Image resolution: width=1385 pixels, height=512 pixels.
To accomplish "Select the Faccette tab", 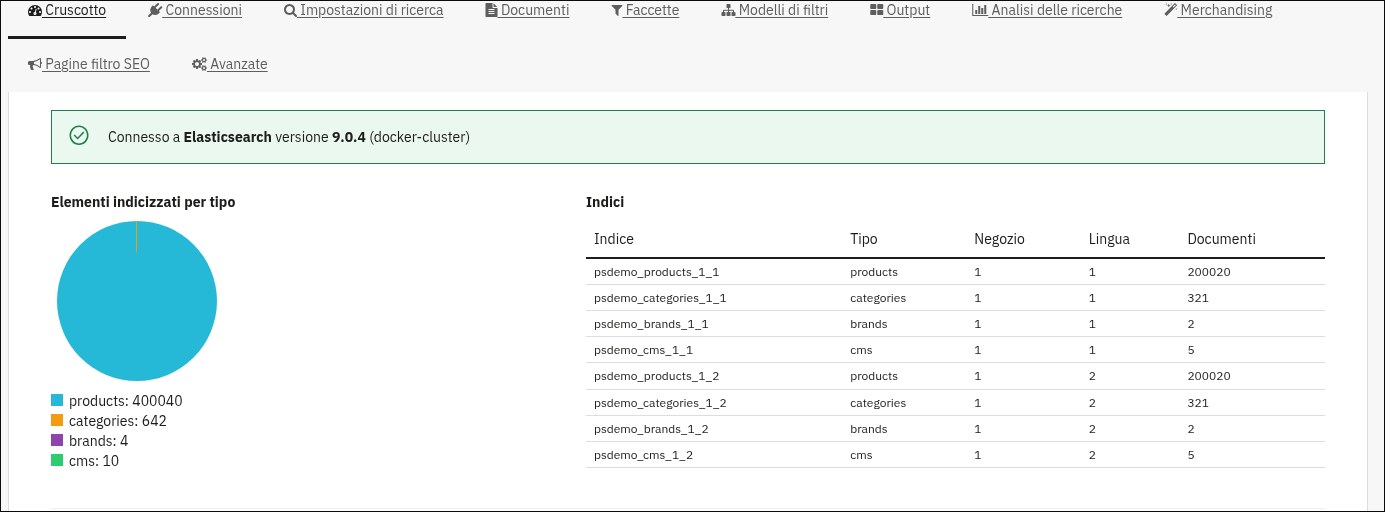I will click(645, 11).
